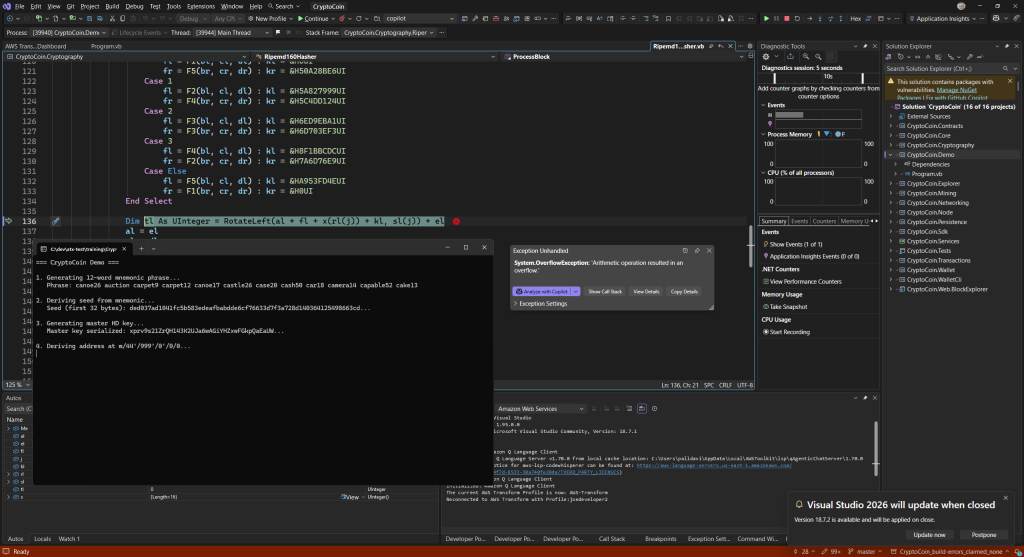Open the Stack Frame combo box
Image resolution: width=1024 pixels, height=557 pixels.
click(389, 33)
